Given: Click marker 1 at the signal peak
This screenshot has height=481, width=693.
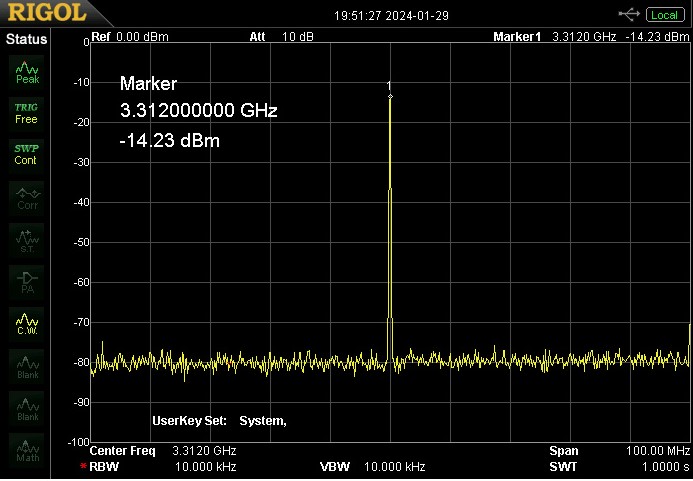Looking at the screenshot, I should [390, 94].
